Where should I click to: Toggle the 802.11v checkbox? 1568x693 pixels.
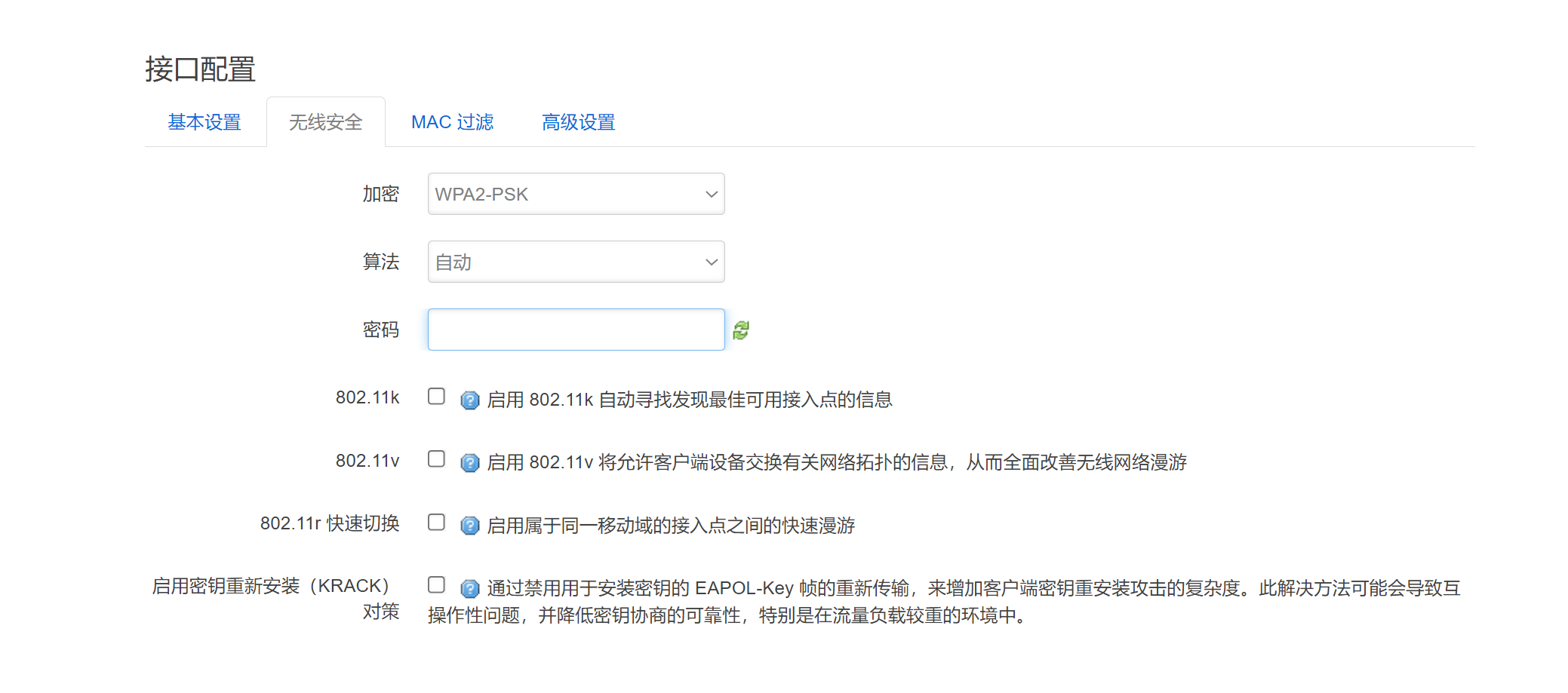pos(436,459)
